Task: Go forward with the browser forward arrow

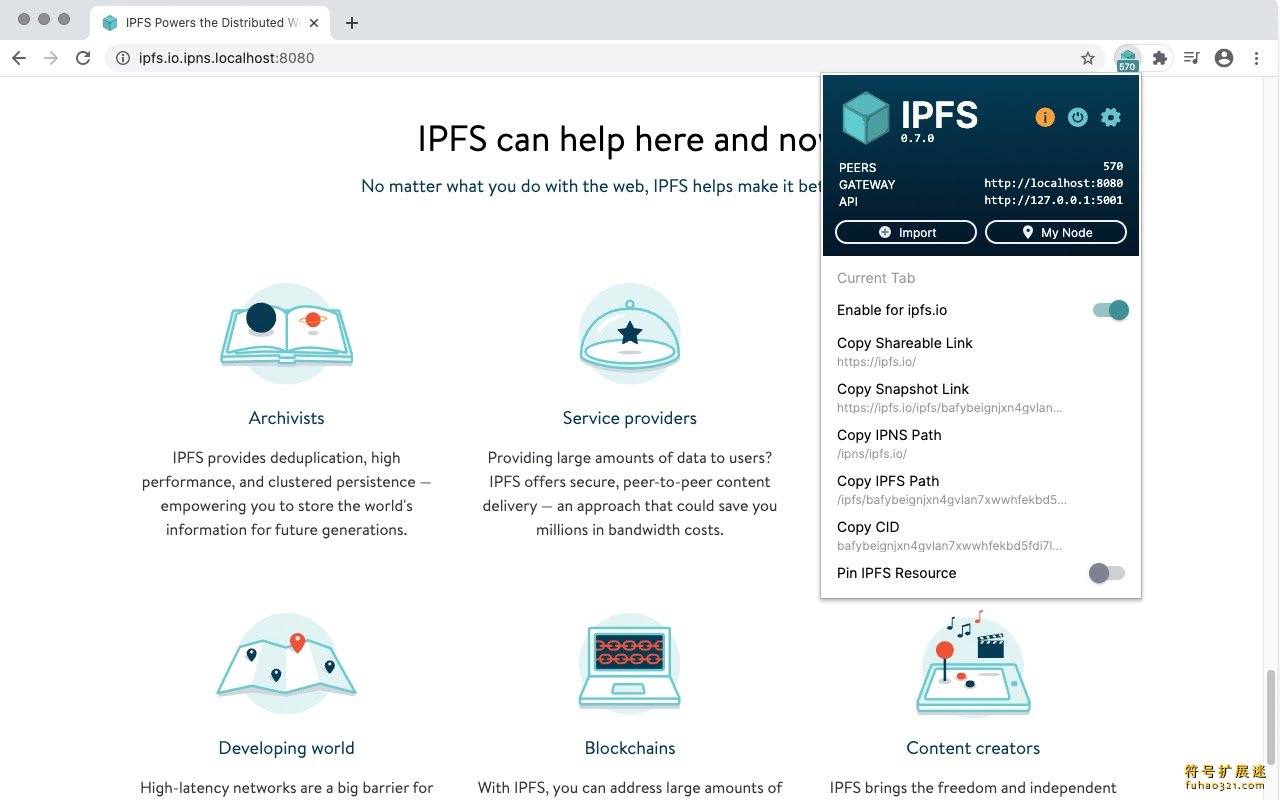Action: click(x=51, y=58)
